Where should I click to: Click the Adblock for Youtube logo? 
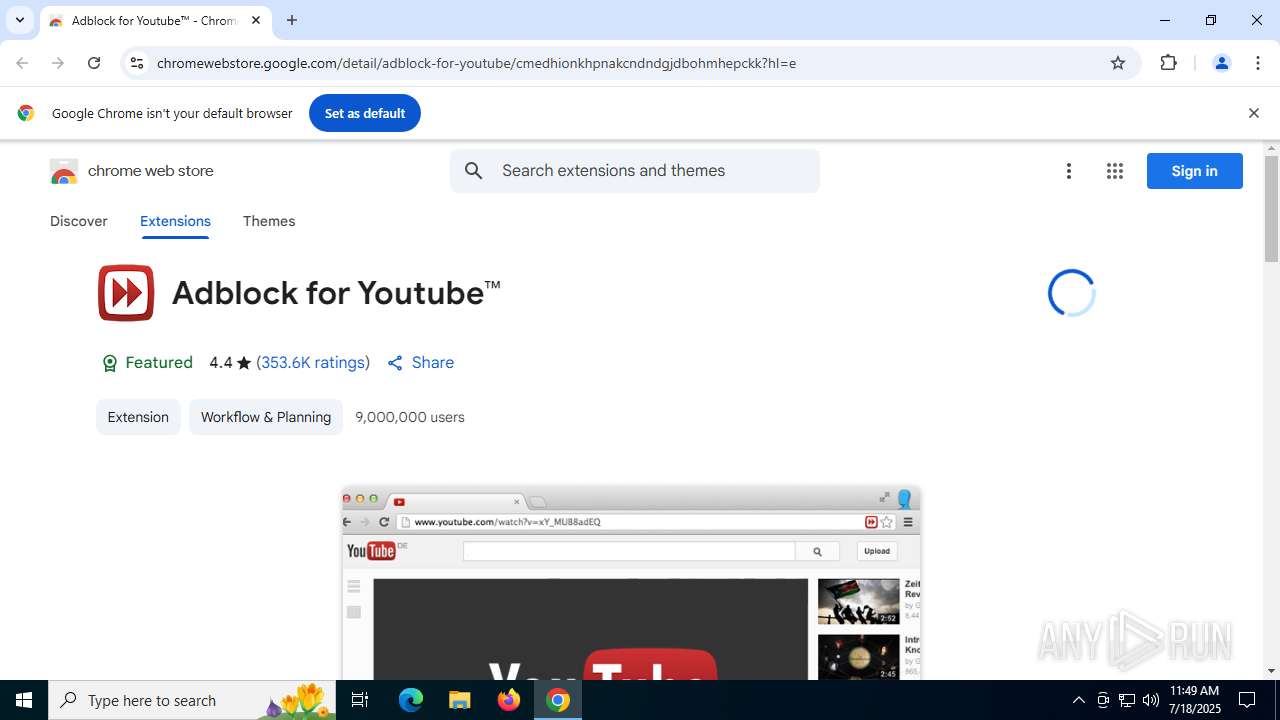click(x=126, y=293)
